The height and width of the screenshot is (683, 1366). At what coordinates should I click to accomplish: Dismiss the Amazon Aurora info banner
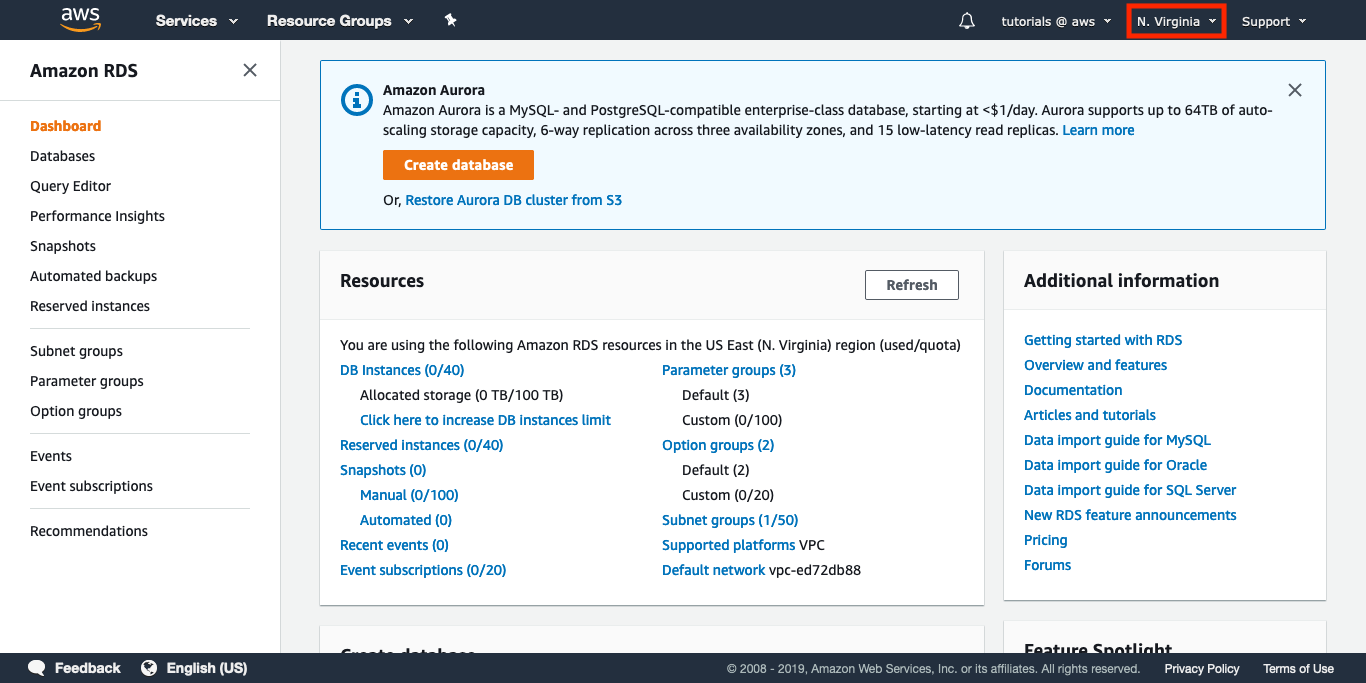click(1295, 90)
